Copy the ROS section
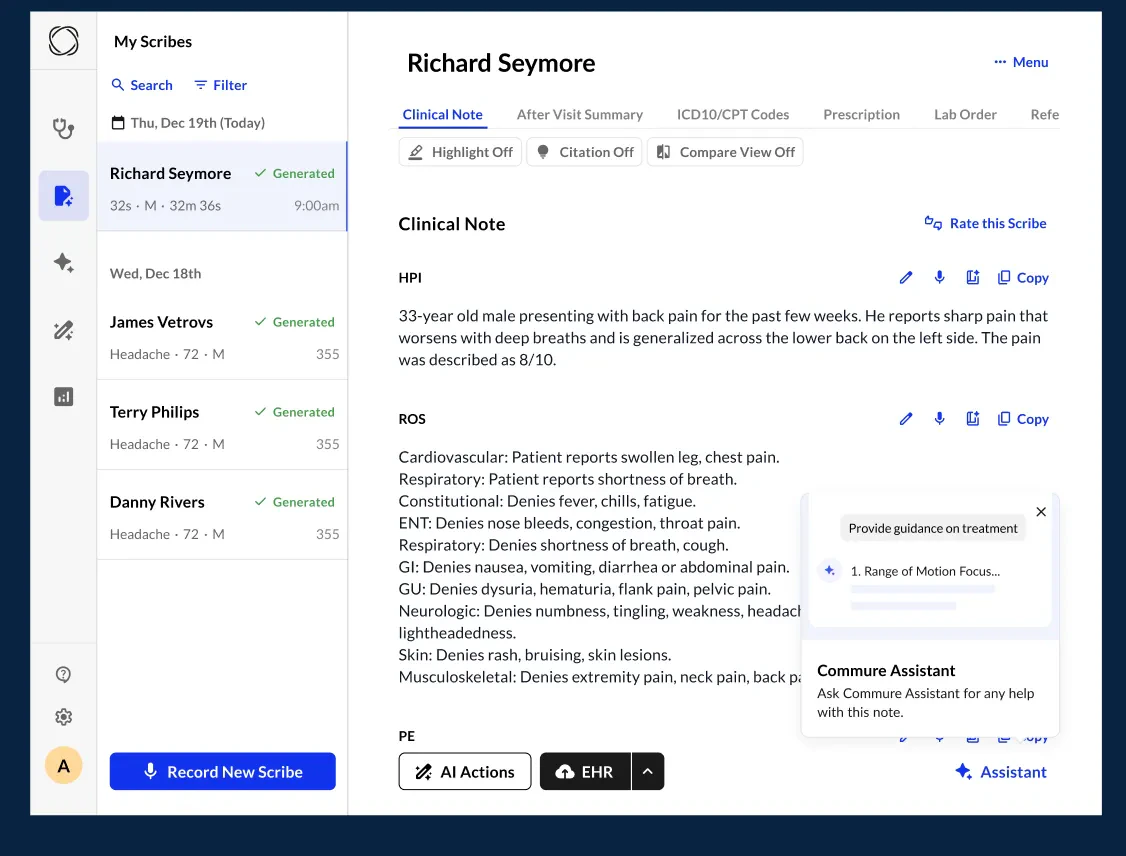 point(1023,419)
